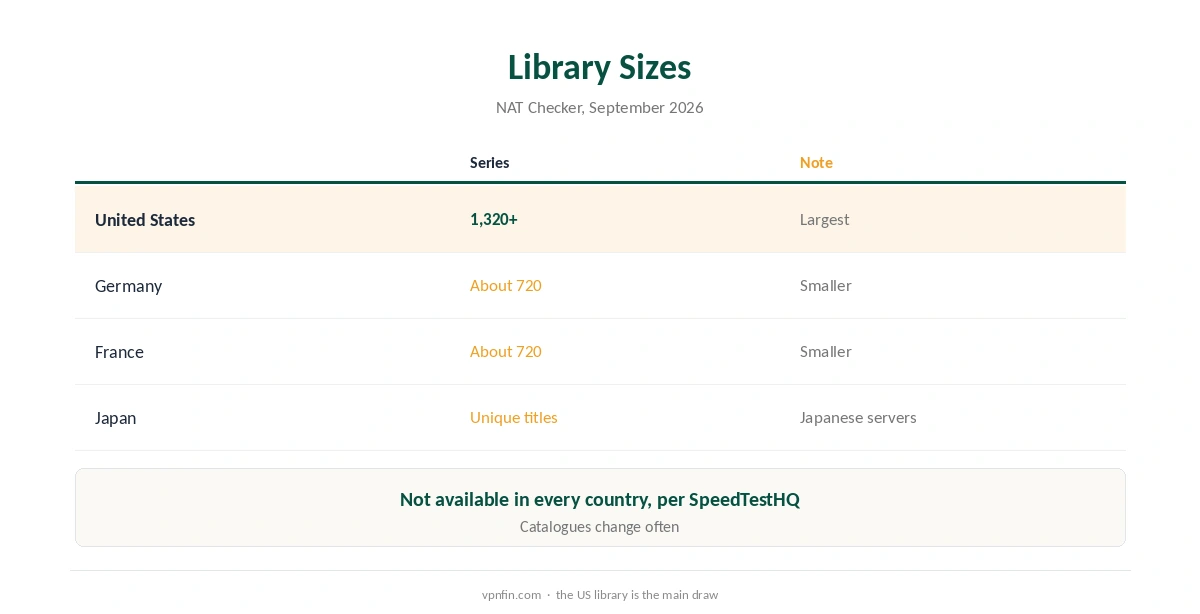Click About 720 in the France row
This screenshot has height=614, width=1200.
click(506, 351)
